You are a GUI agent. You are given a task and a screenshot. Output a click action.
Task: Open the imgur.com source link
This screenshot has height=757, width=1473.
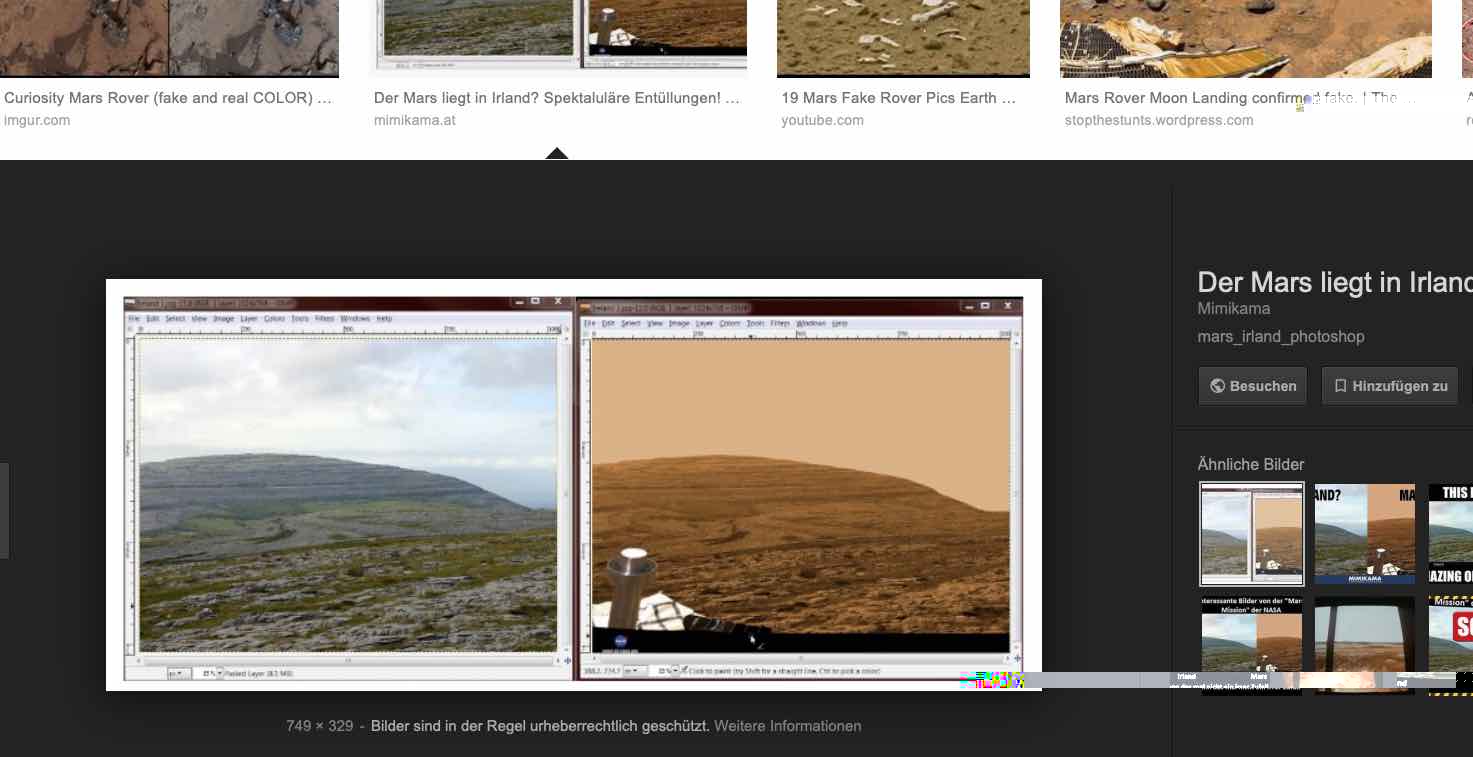37,120
